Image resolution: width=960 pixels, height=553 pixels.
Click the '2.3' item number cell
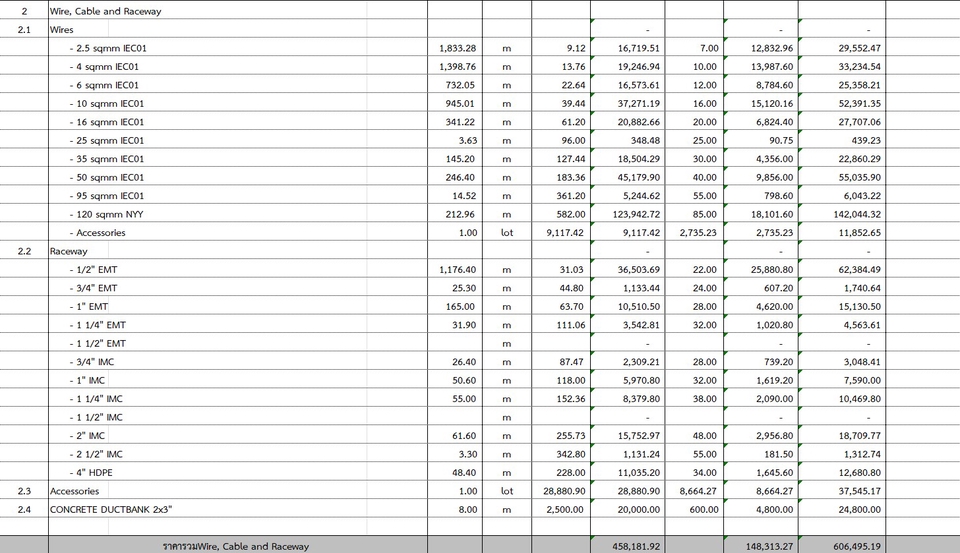pyautogui.click(x=24, y=491)
